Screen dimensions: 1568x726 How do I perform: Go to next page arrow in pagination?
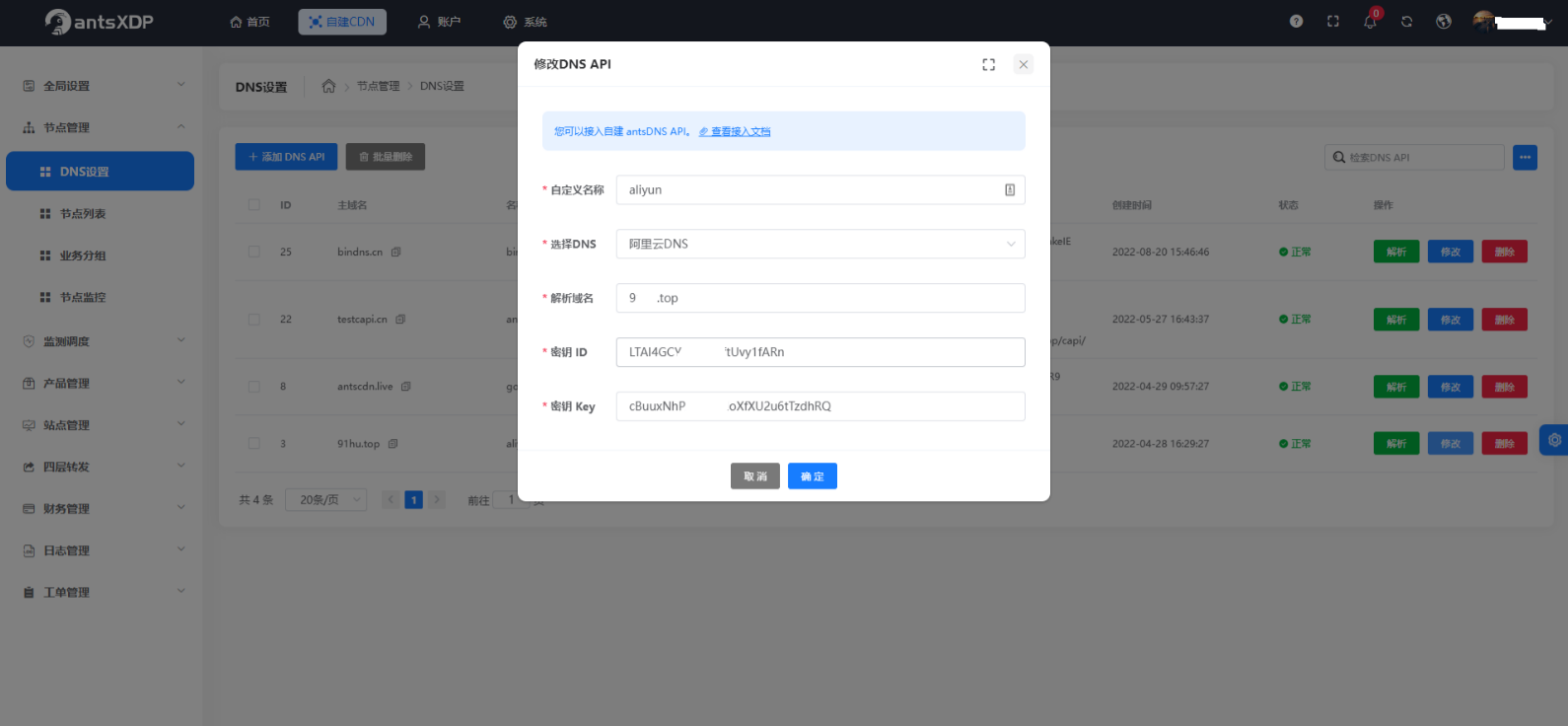click(437, 500)
